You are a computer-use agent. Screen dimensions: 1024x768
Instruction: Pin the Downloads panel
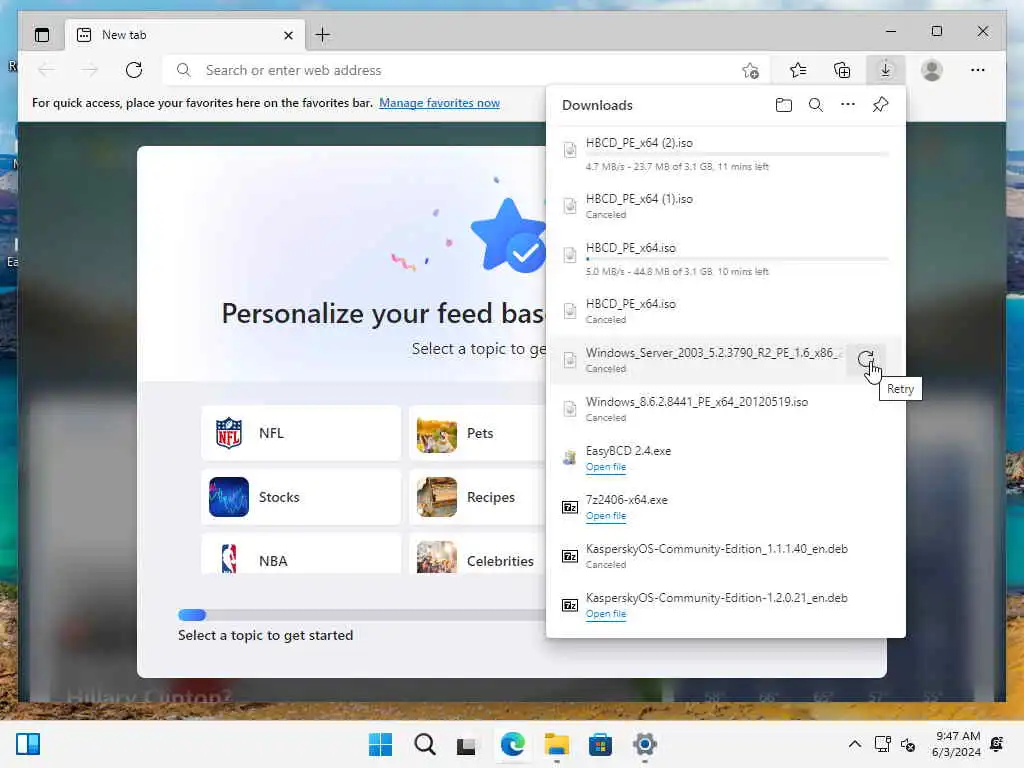click(x=880, y=104)
